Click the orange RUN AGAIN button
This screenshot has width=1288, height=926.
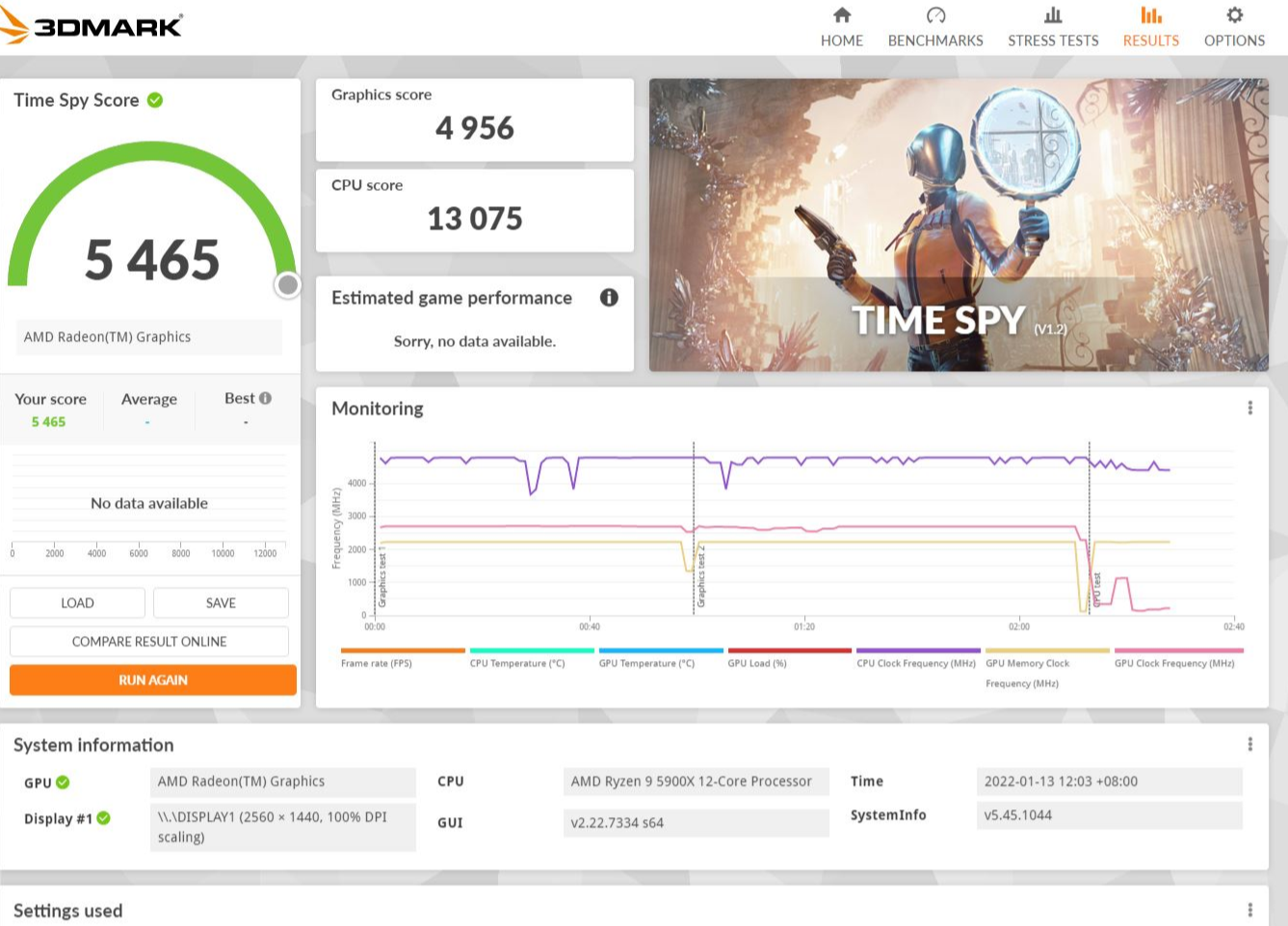(153, 680)
